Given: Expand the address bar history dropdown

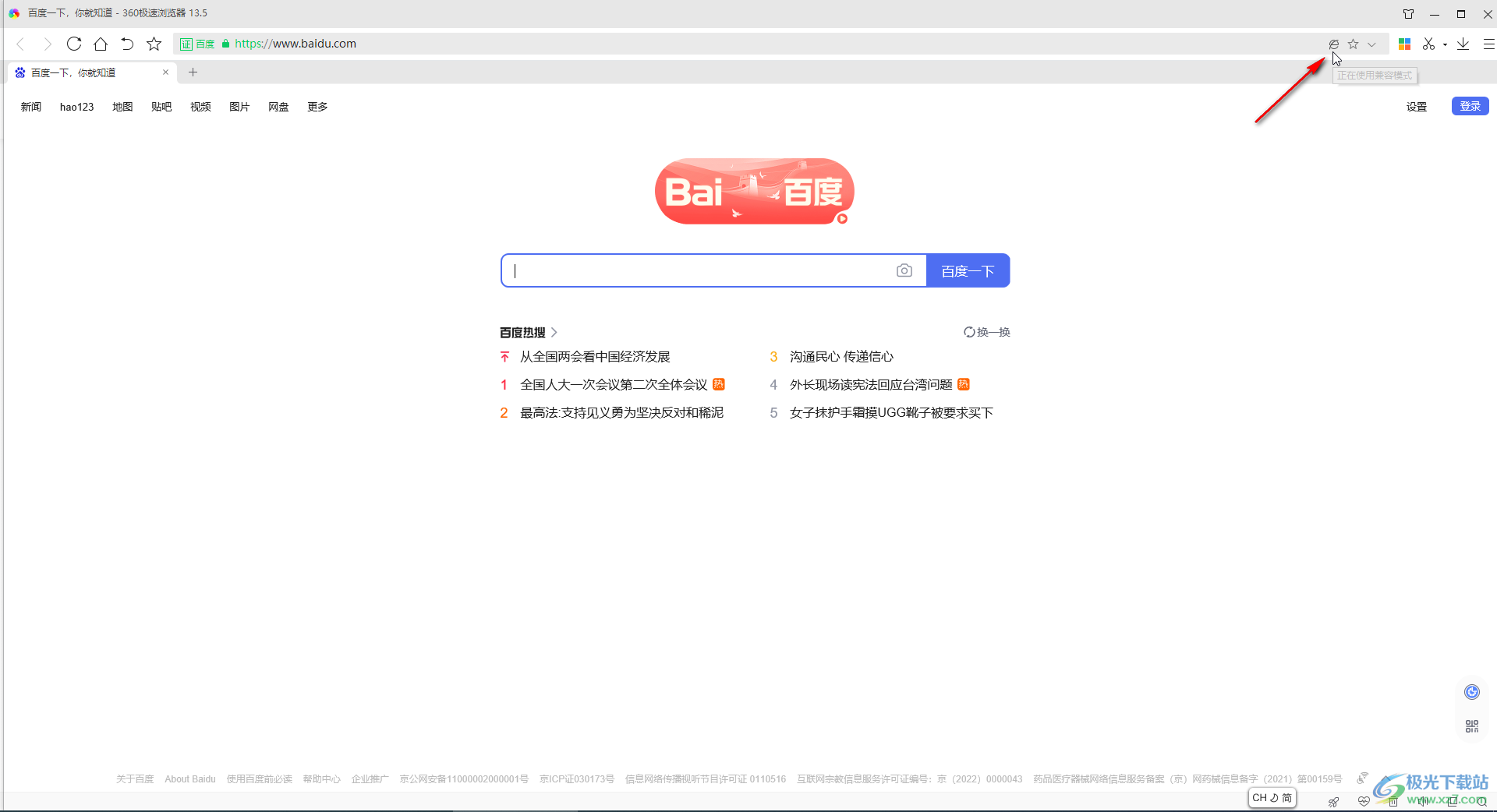Looking at the screenshot, I should 1372,44.
